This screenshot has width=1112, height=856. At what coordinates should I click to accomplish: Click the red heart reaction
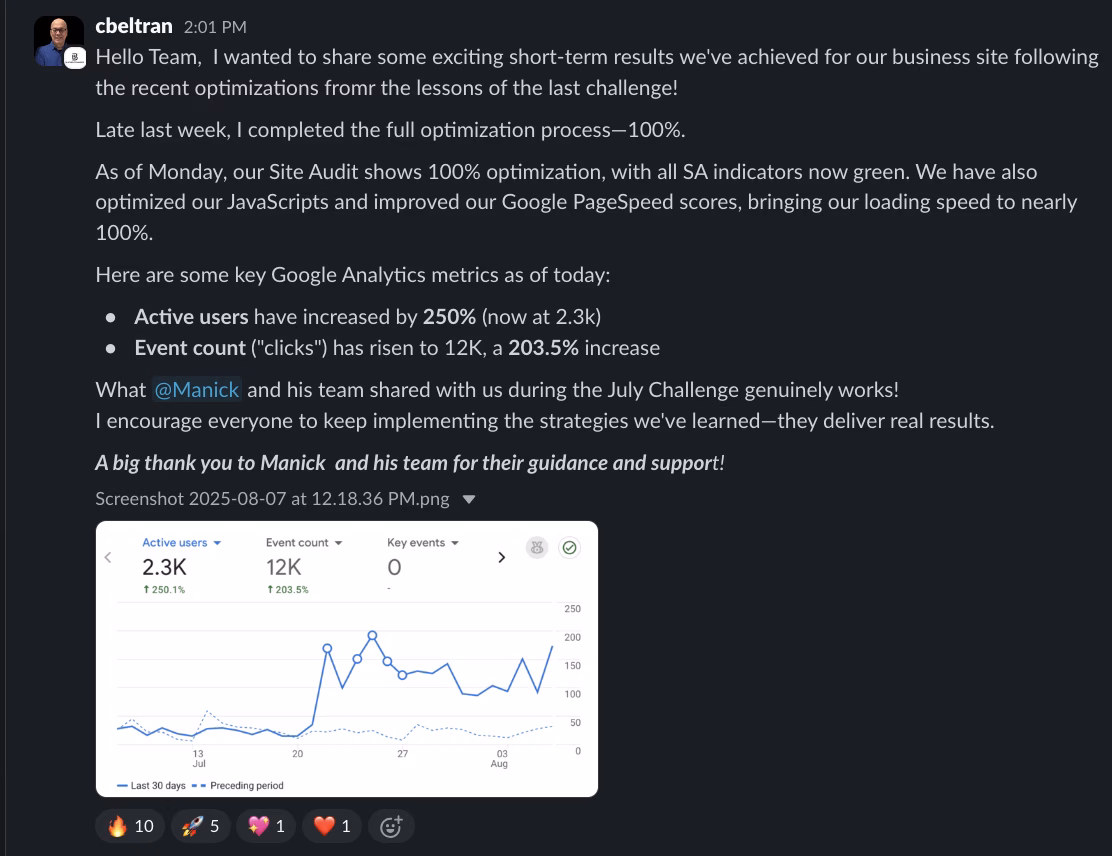click(333, 826)
